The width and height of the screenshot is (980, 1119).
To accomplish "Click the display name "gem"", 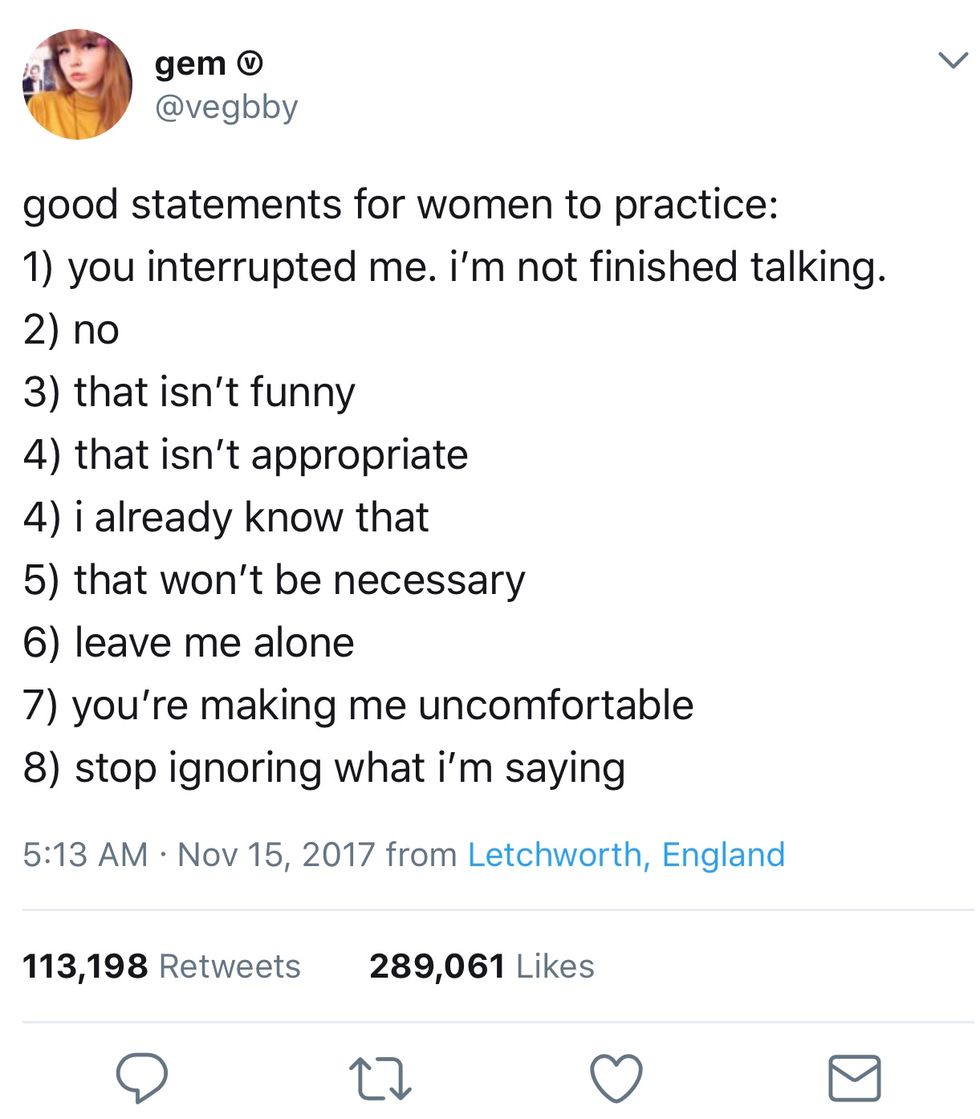I will 190,64.
